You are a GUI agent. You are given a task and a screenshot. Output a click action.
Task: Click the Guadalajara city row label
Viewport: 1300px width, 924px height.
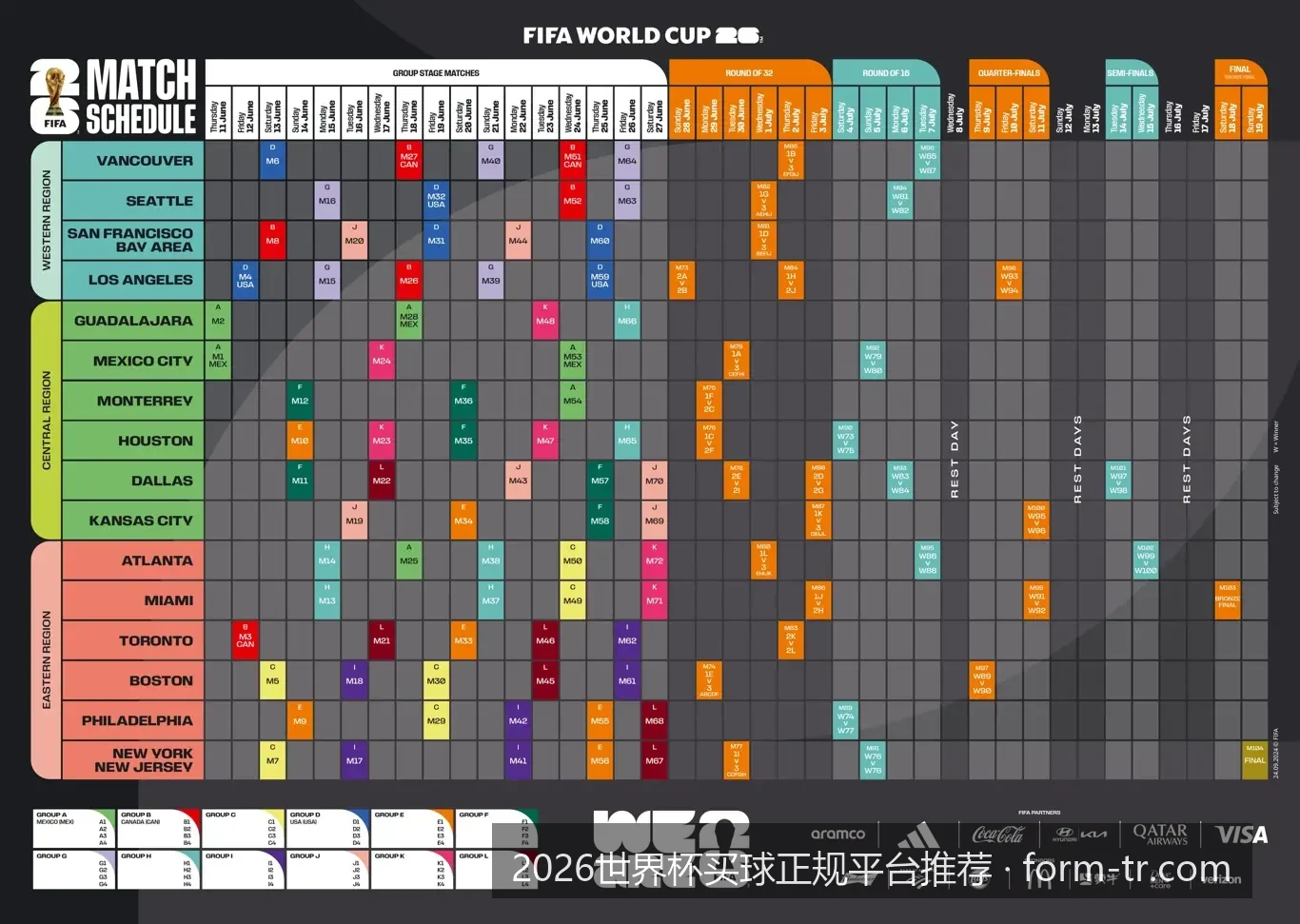[132, 321]
